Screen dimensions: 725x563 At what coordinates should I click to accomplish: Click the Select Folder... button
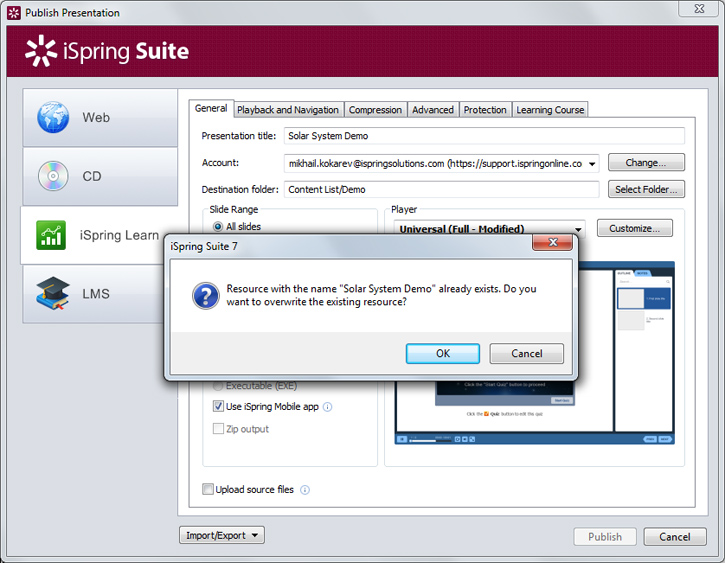point(646,190)
